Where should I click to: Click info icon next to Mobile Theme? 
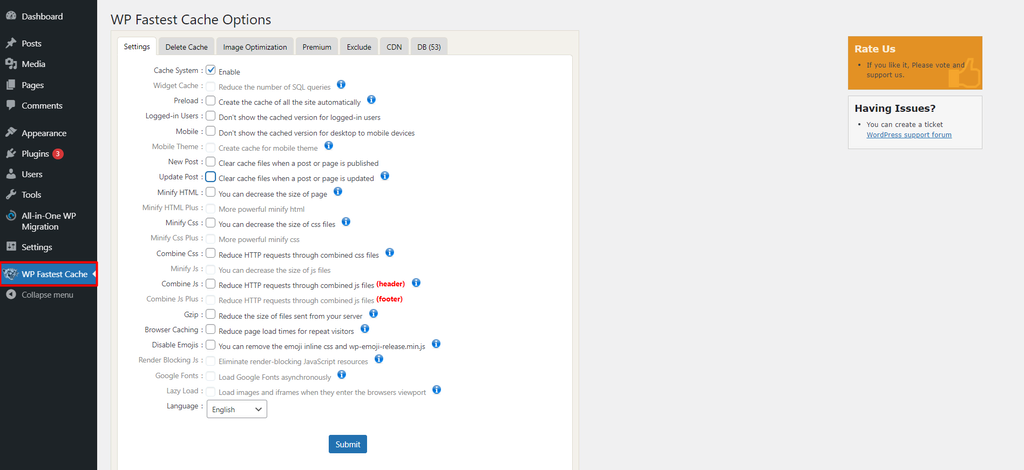[x=328, y=146]
